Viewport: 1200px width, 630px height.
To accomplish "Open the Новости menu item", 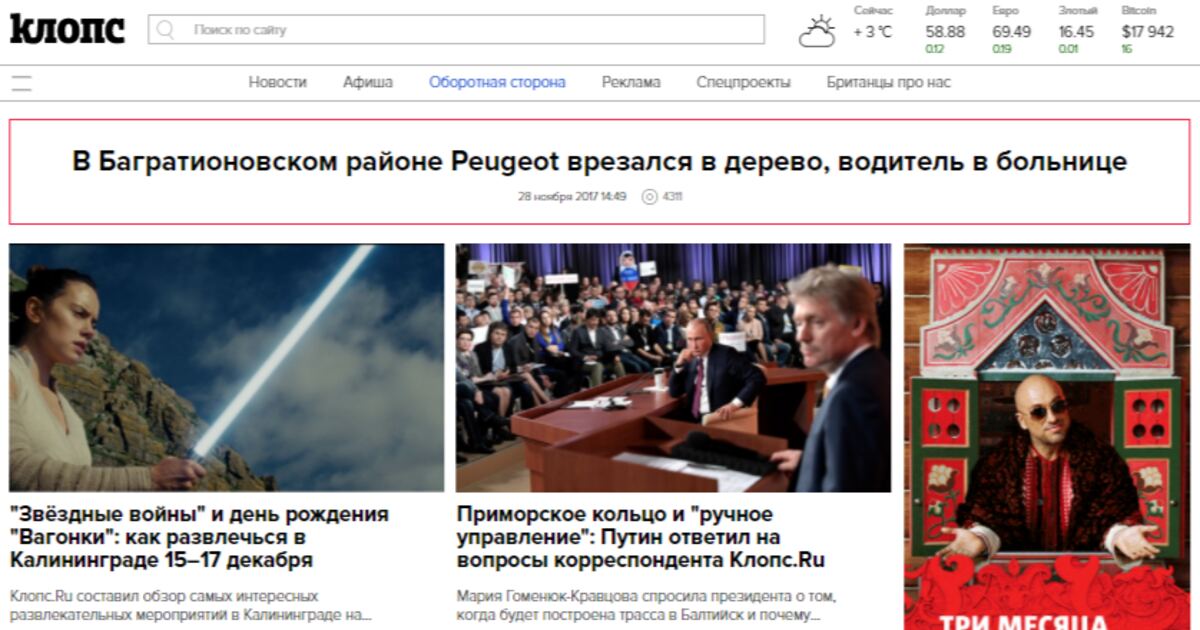I will tap(278, 83).
